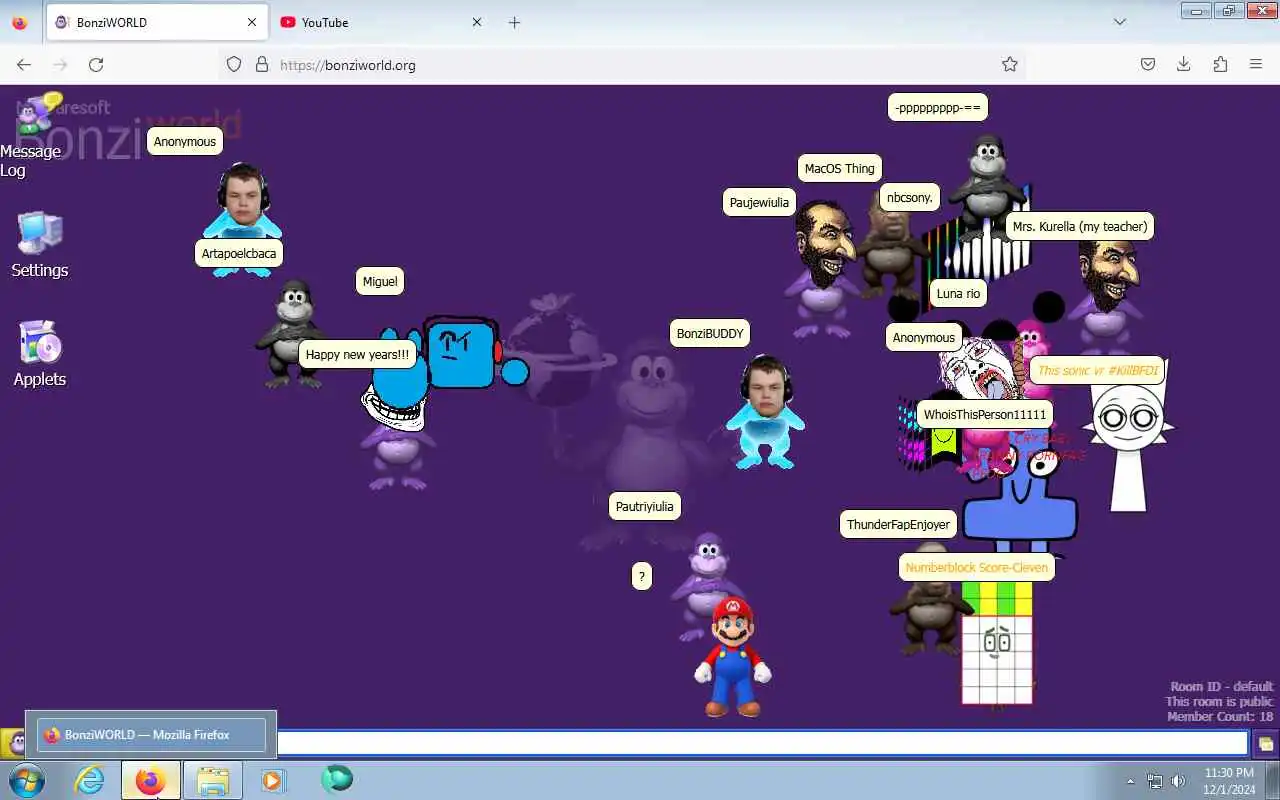Reload the BonziWORLD page

click(x=96, y=64)
